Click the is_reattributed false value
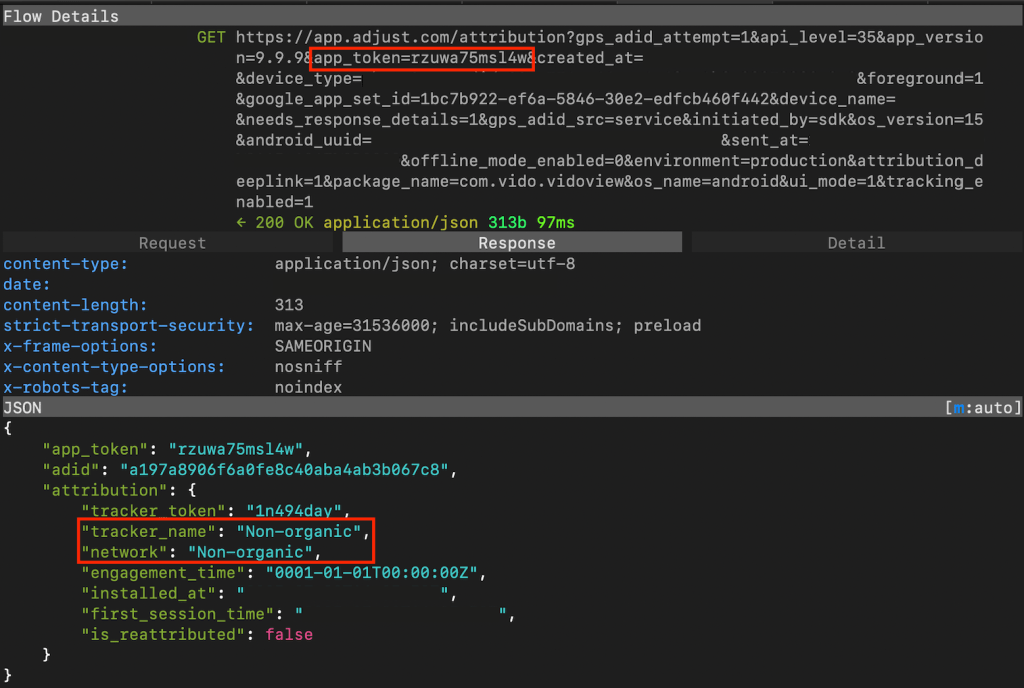The height and width of the screenshot is (688, 1024). click(288, 635)
